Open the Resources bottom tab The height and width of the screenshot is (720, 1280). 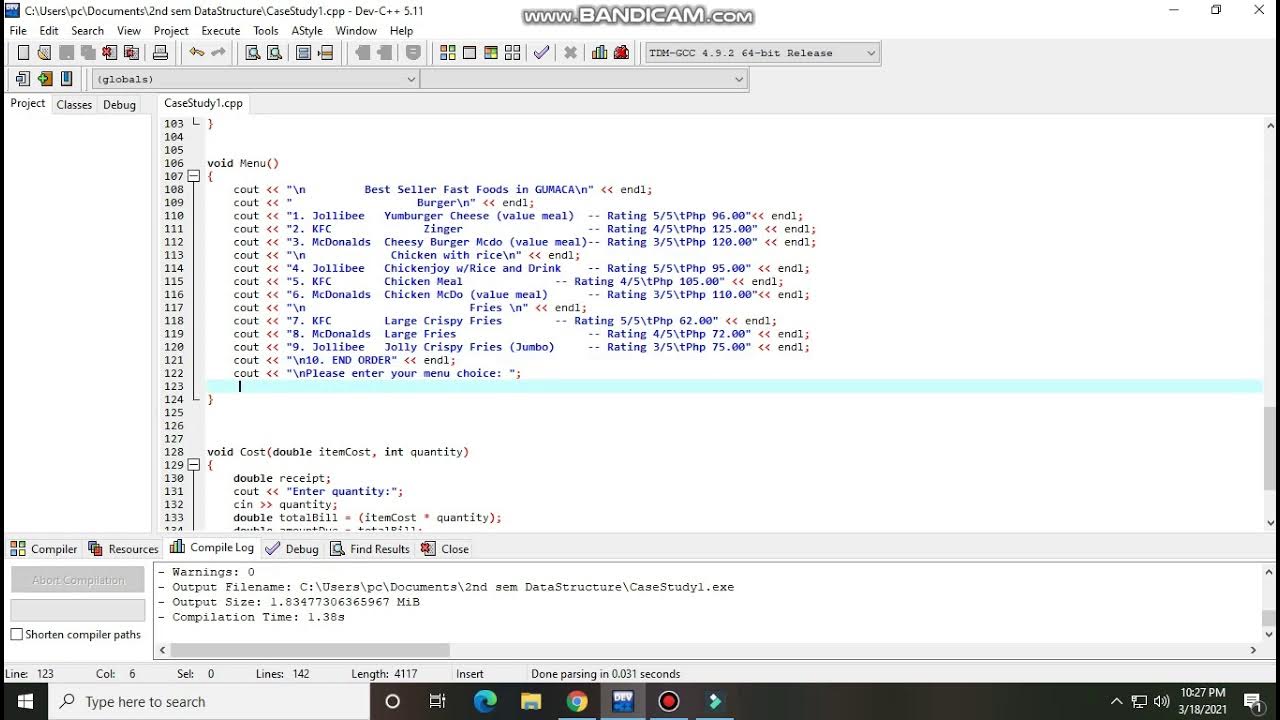[123, 549]
